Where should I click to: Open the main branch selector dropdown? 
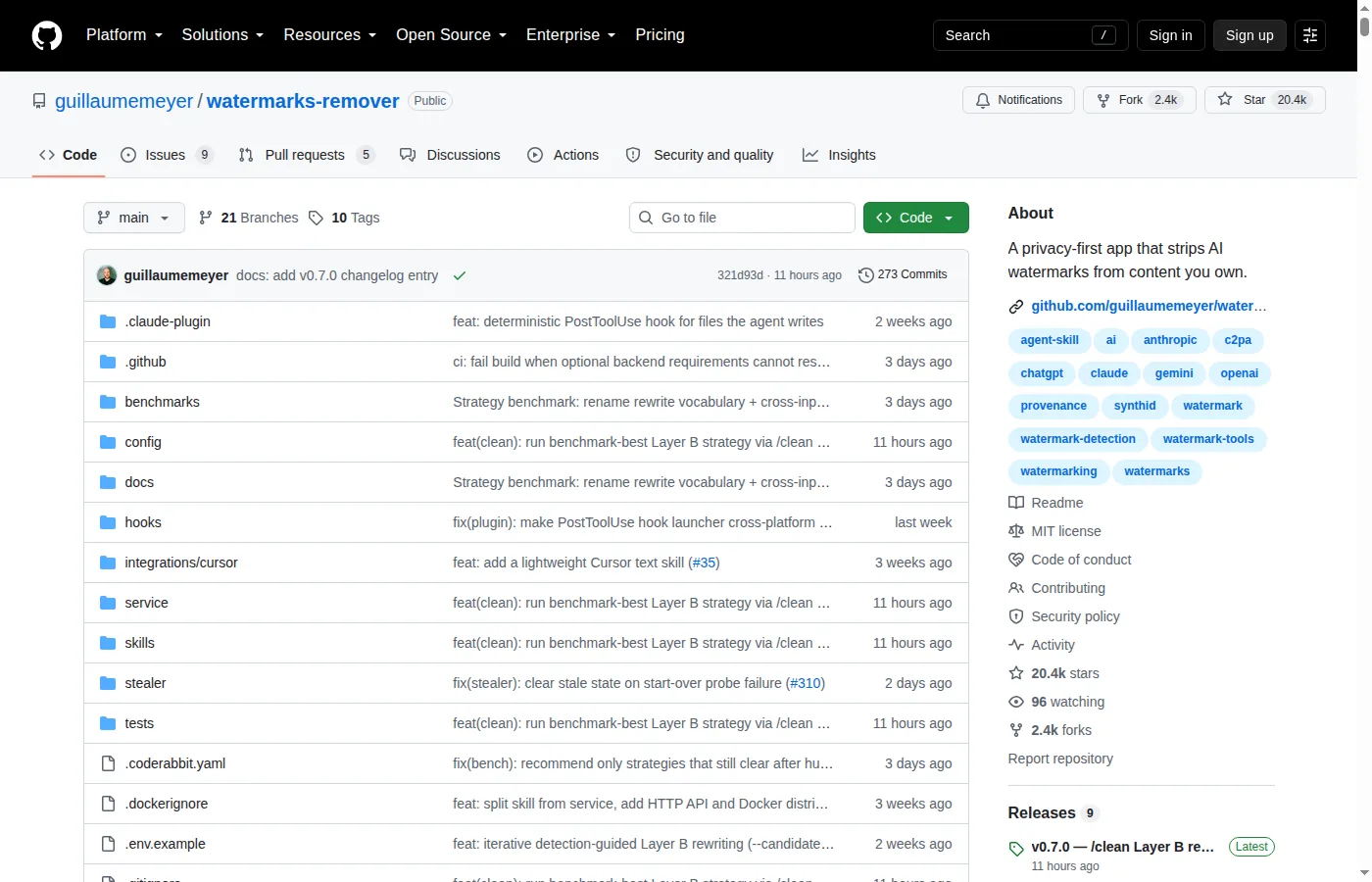(134, 218)
